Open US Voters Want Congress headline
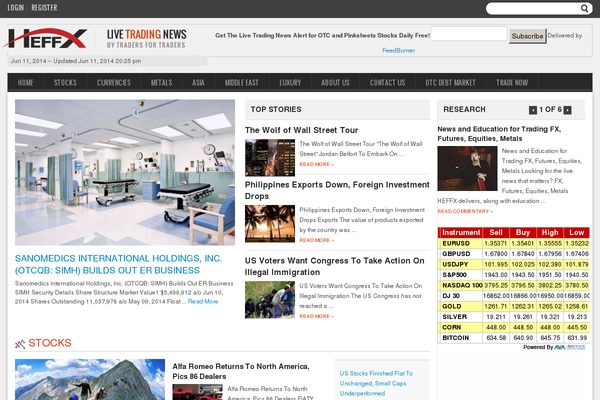This screenshot has width=600, height=400. pyautogui.click(x=334, y=266)
